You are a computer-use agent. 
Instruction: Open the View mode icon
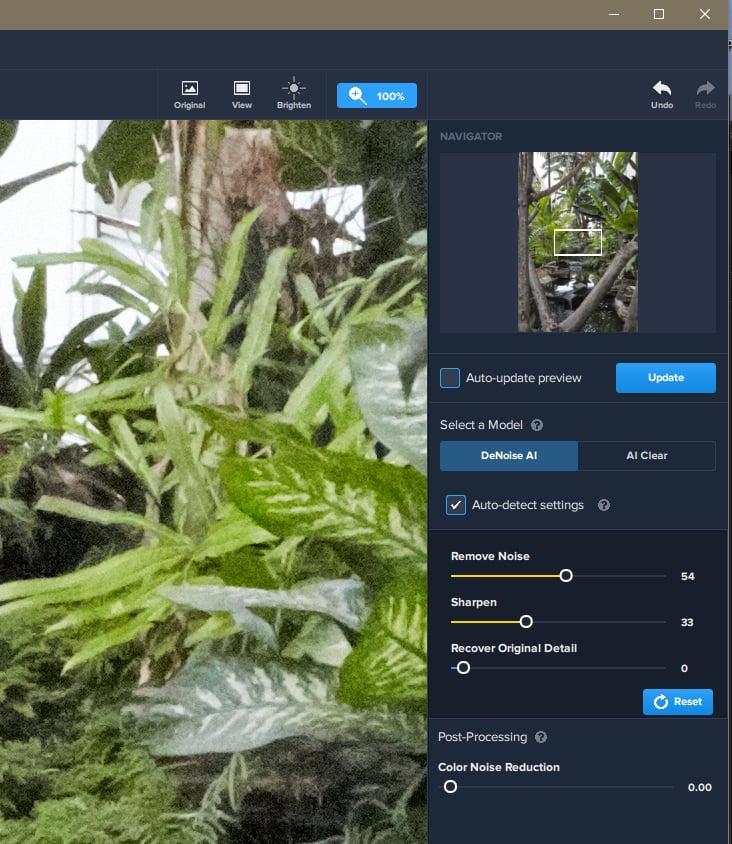coord(241,89)
